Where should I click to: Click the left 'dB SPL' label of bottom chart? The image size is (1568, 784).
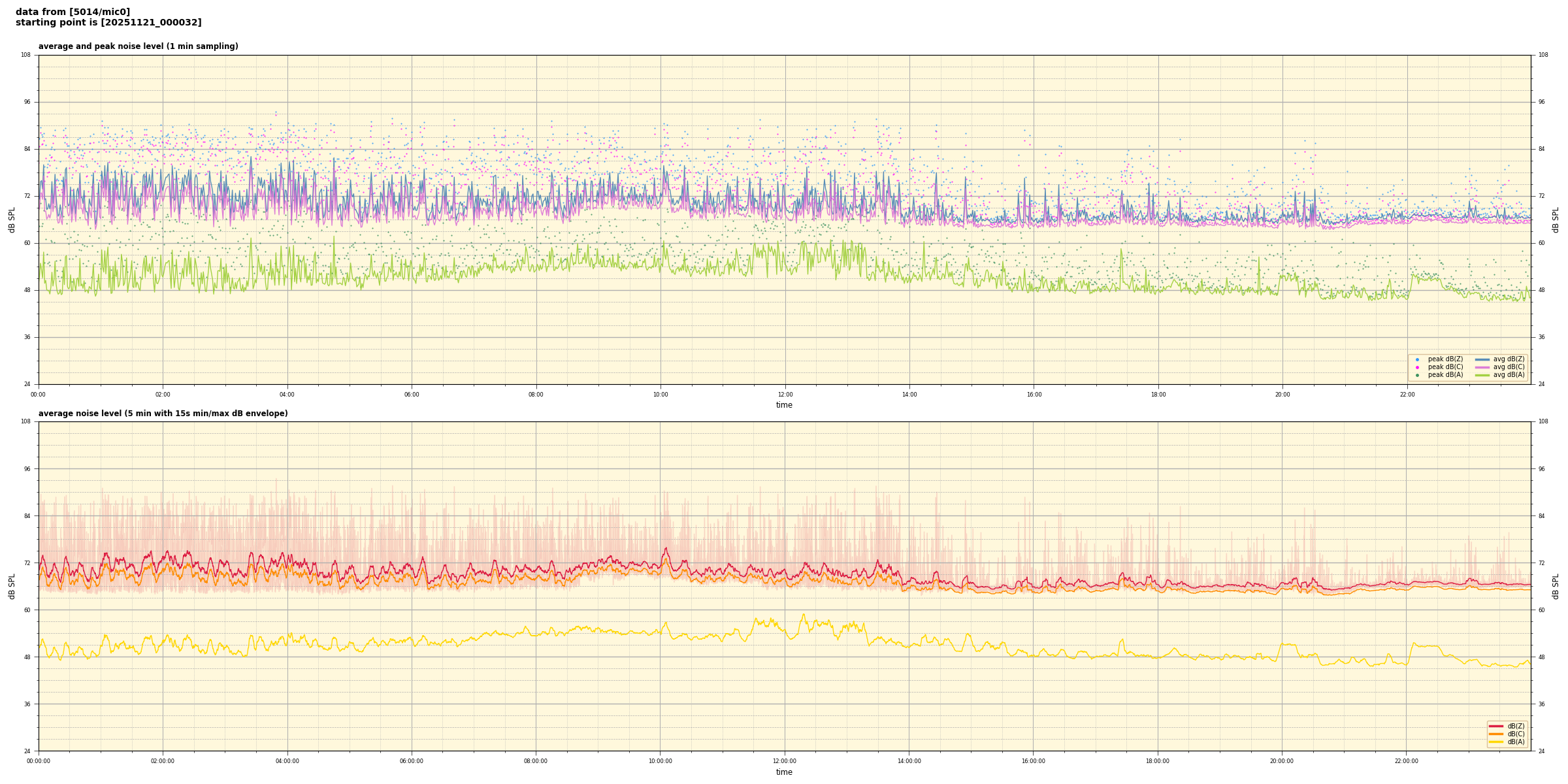tap(12, 586)
